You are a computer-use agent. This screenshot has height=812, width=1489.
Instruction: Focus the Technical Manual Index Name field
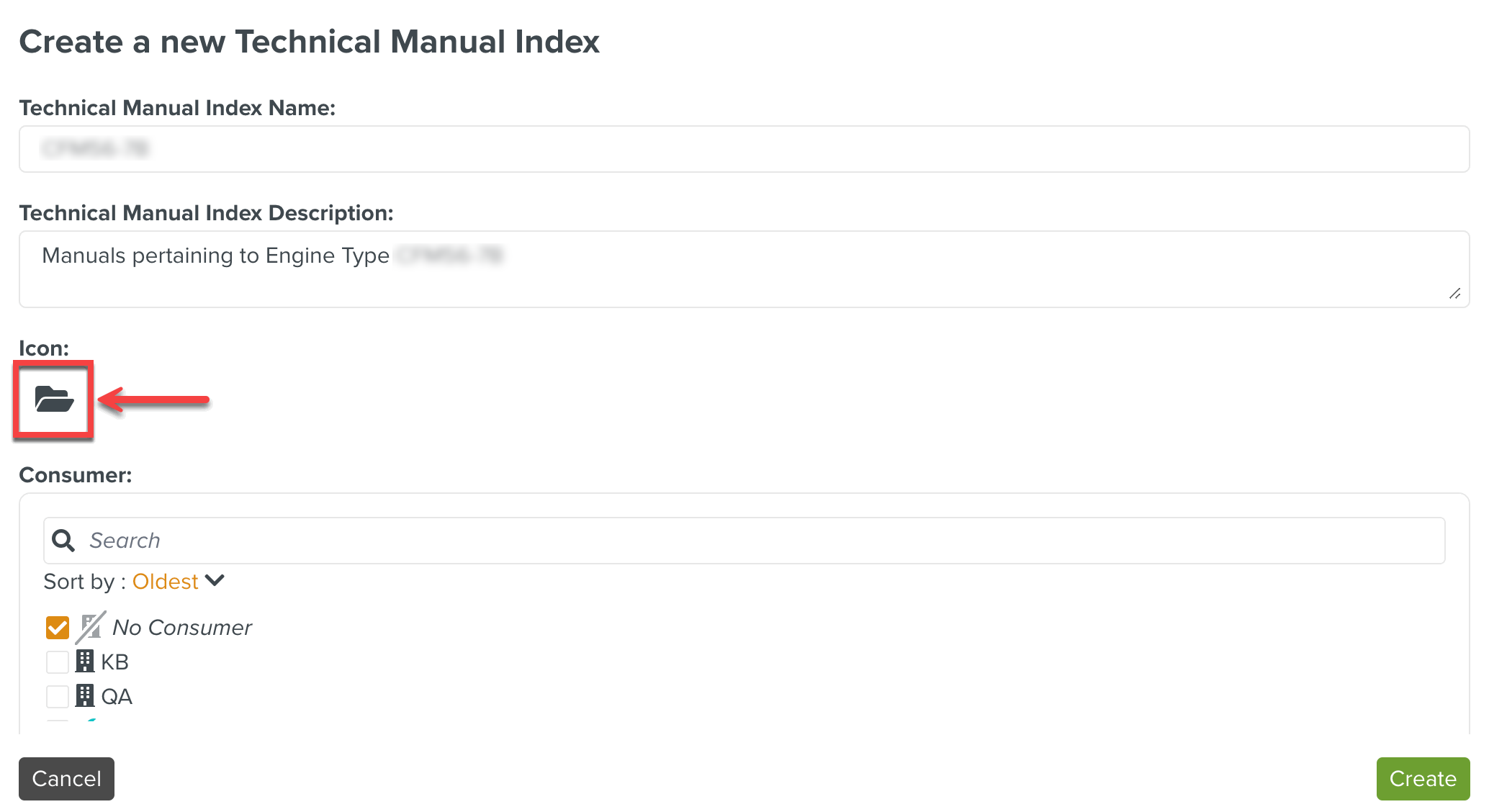(744, 149)
